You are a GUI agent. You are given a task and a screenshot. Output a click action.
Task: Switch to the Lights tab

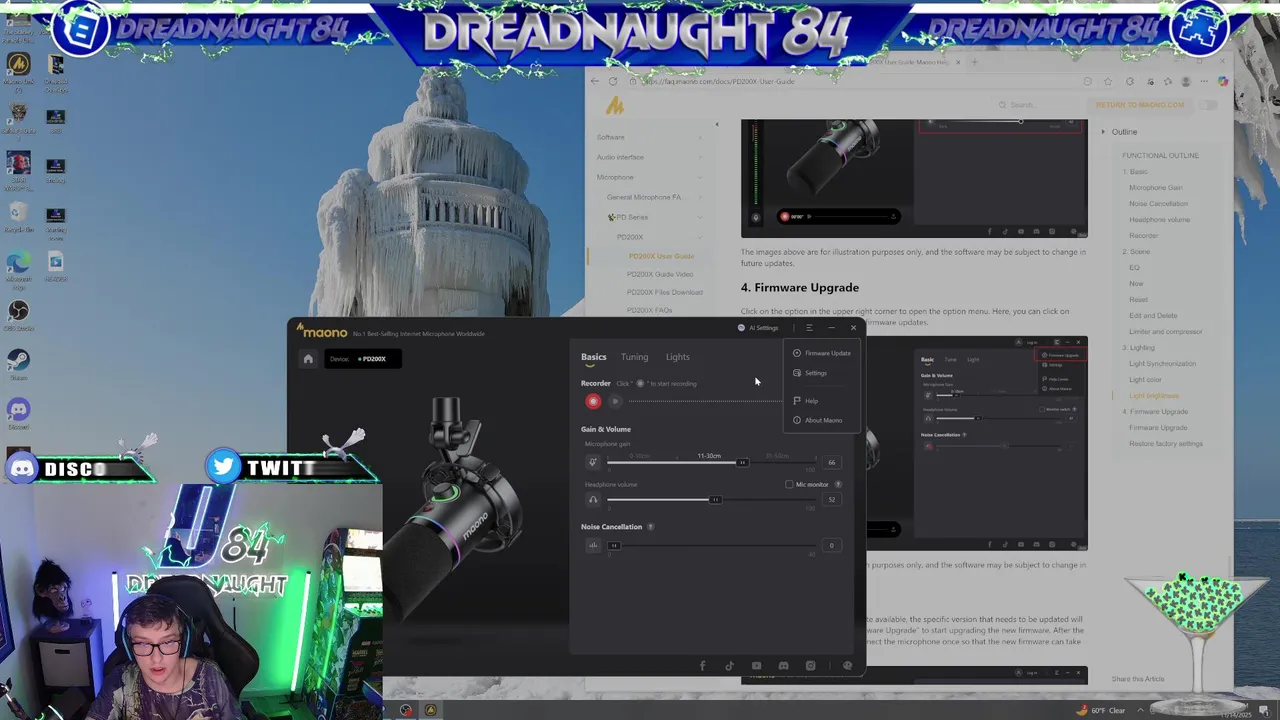click(x=678, y=357)
